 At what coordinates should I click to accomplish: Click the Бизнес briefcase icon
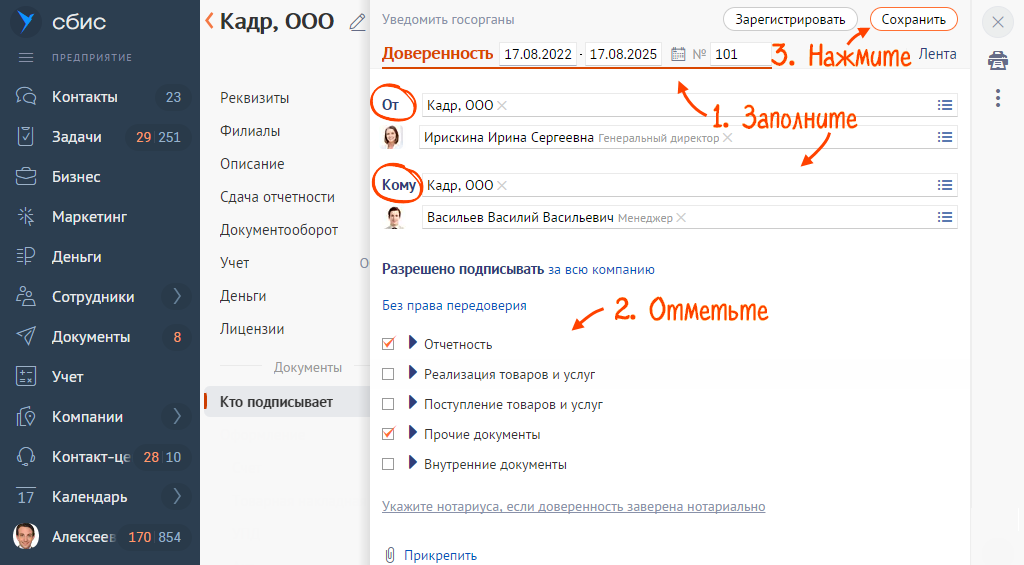(x=26, y=176)
